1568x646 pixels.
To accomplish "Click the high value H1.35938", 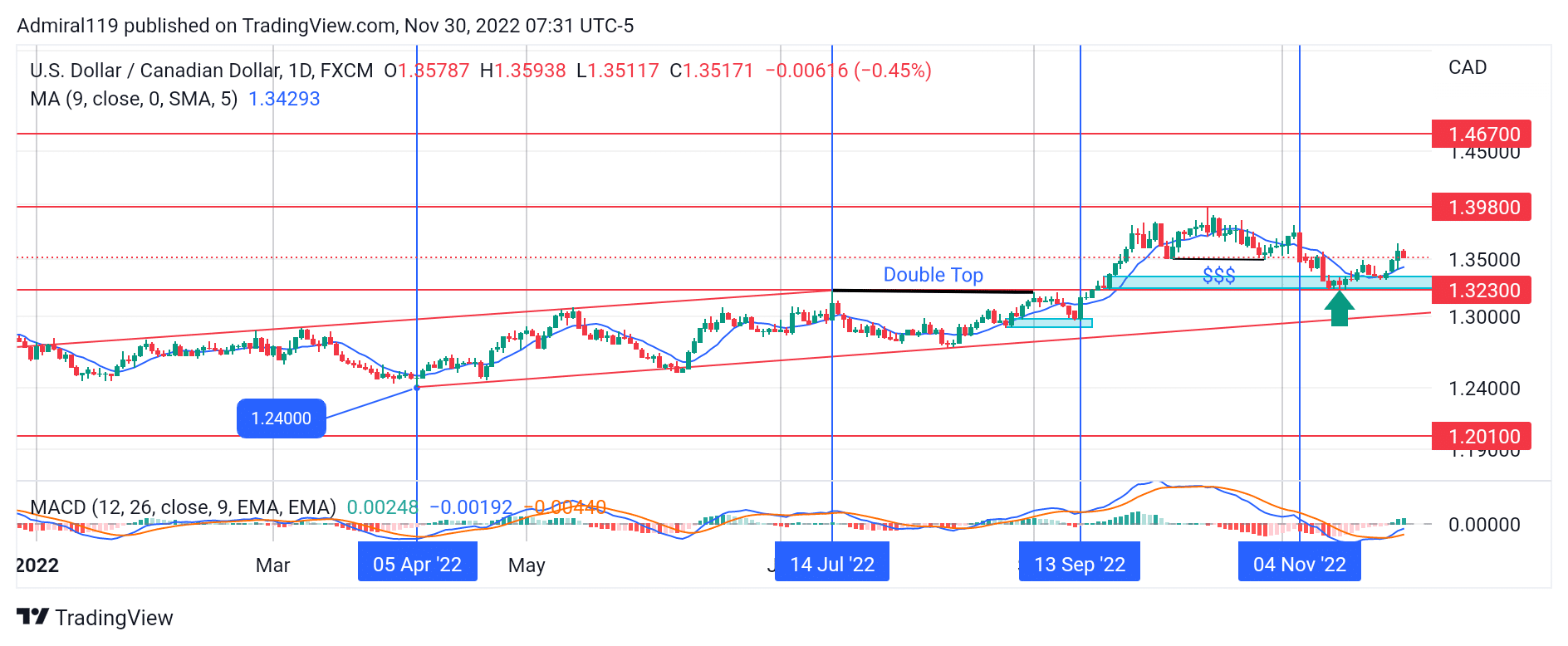I will click(x=523, y=71).
